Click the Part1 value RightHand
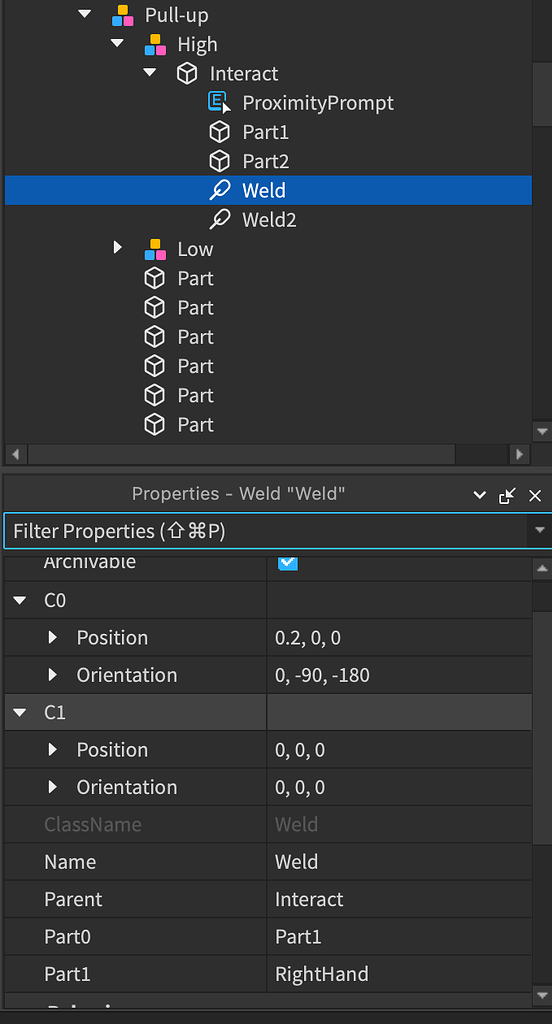 321,974
